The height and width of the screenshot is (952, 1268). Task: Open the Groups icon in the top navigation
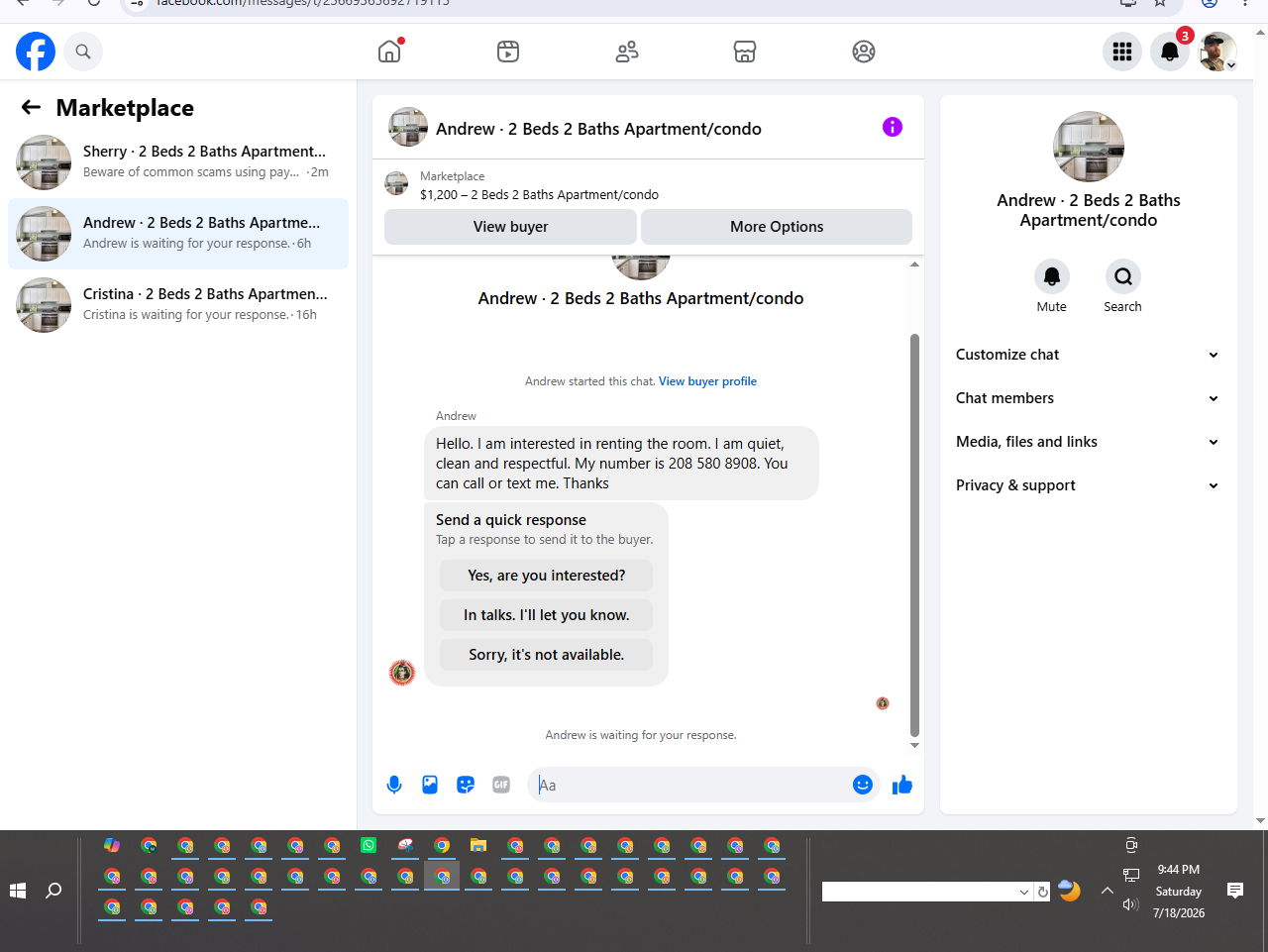click(864, 52)
